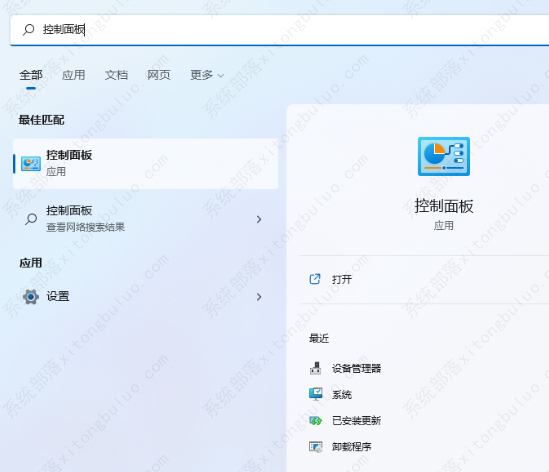Switch to the 应用 tab

[74, 75]
